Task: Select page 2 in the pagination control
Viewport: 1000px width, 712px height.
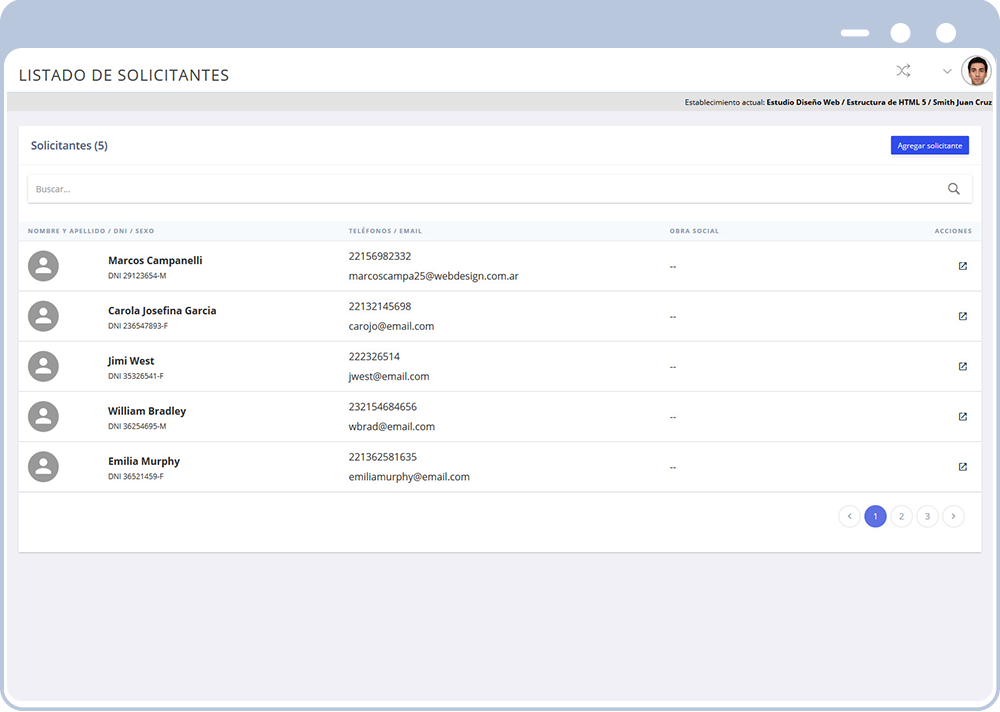Action: pos(901,516)
